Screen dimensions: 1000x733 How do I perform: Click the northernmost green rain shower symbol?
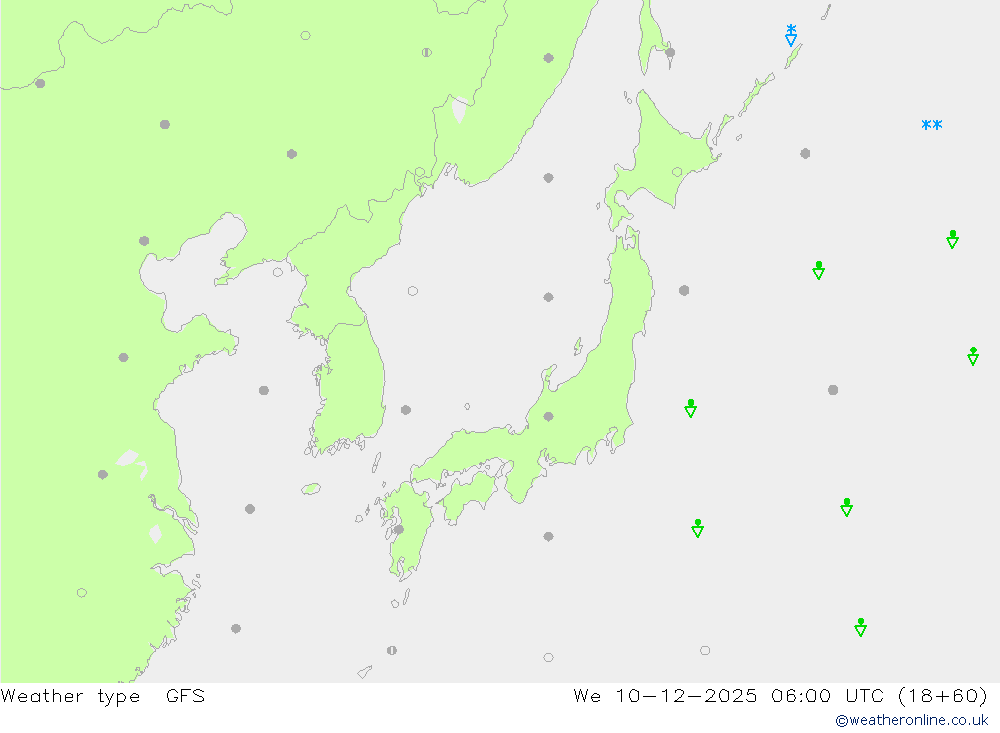tap(952, 239)
